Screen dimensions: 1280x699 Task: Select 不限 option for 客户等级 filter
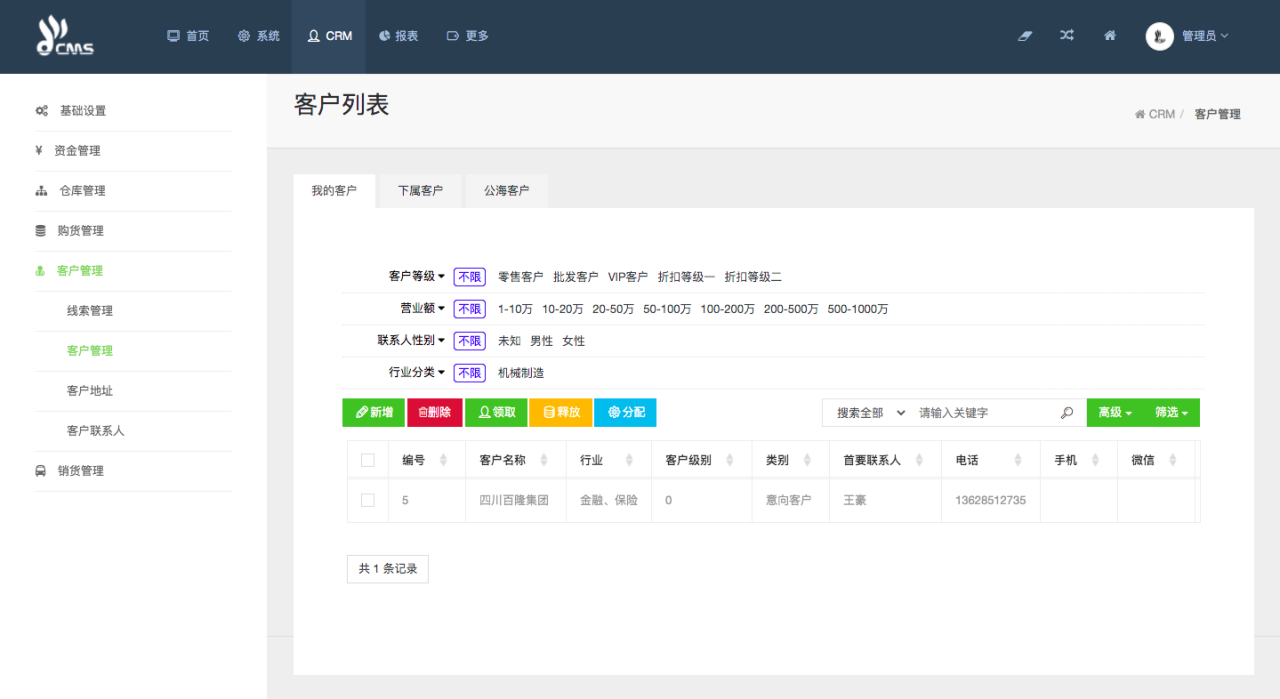pos(469,277)
